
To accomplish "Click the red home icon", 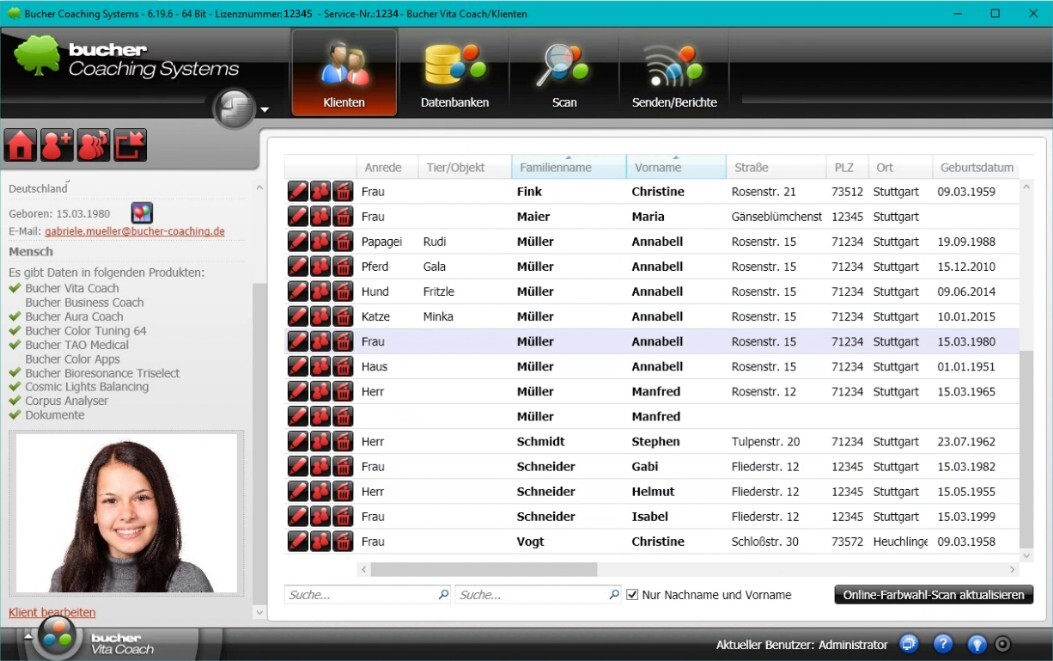I will (20, 146).
